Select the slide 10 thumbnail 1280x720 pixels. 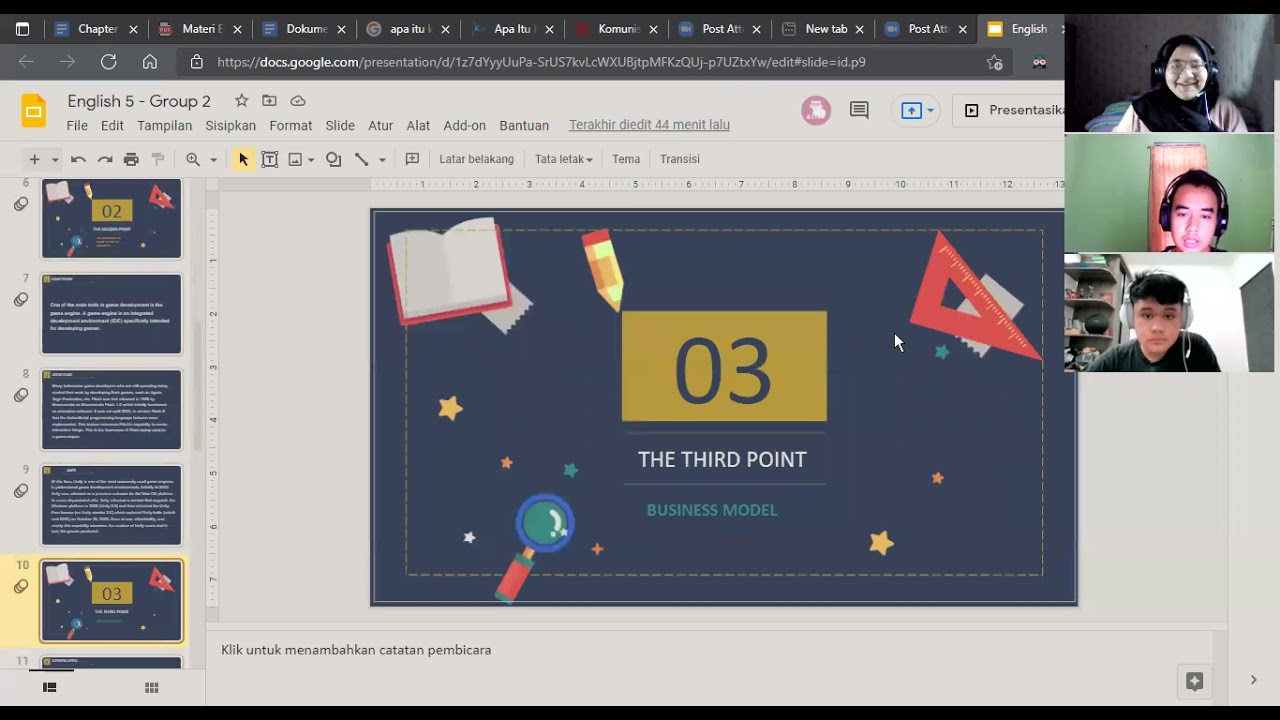tap(111, 601)
